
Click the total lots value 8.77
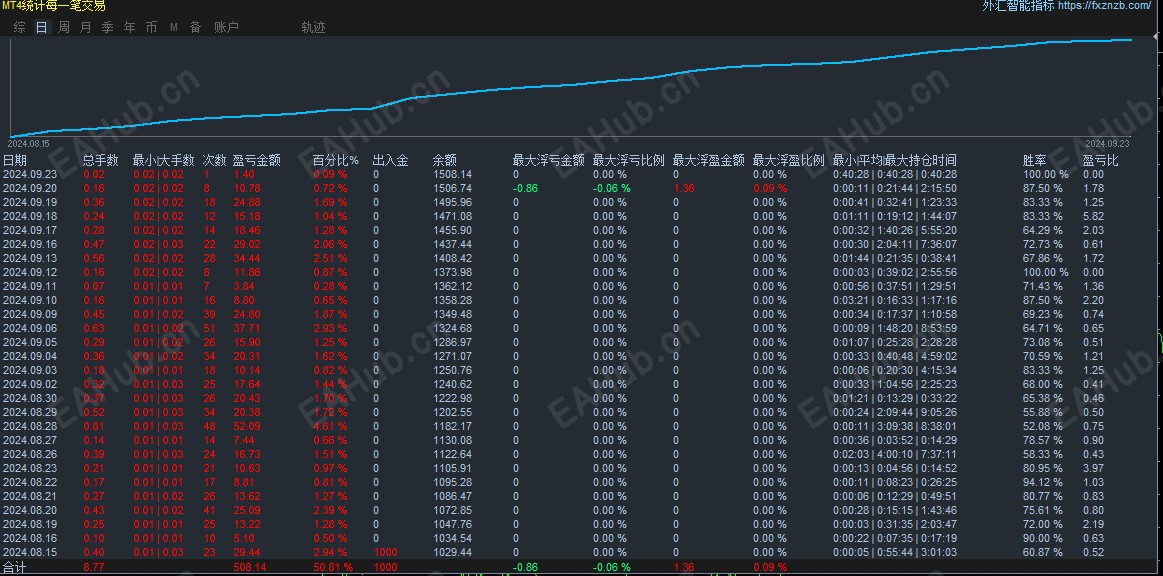point(94,567)
